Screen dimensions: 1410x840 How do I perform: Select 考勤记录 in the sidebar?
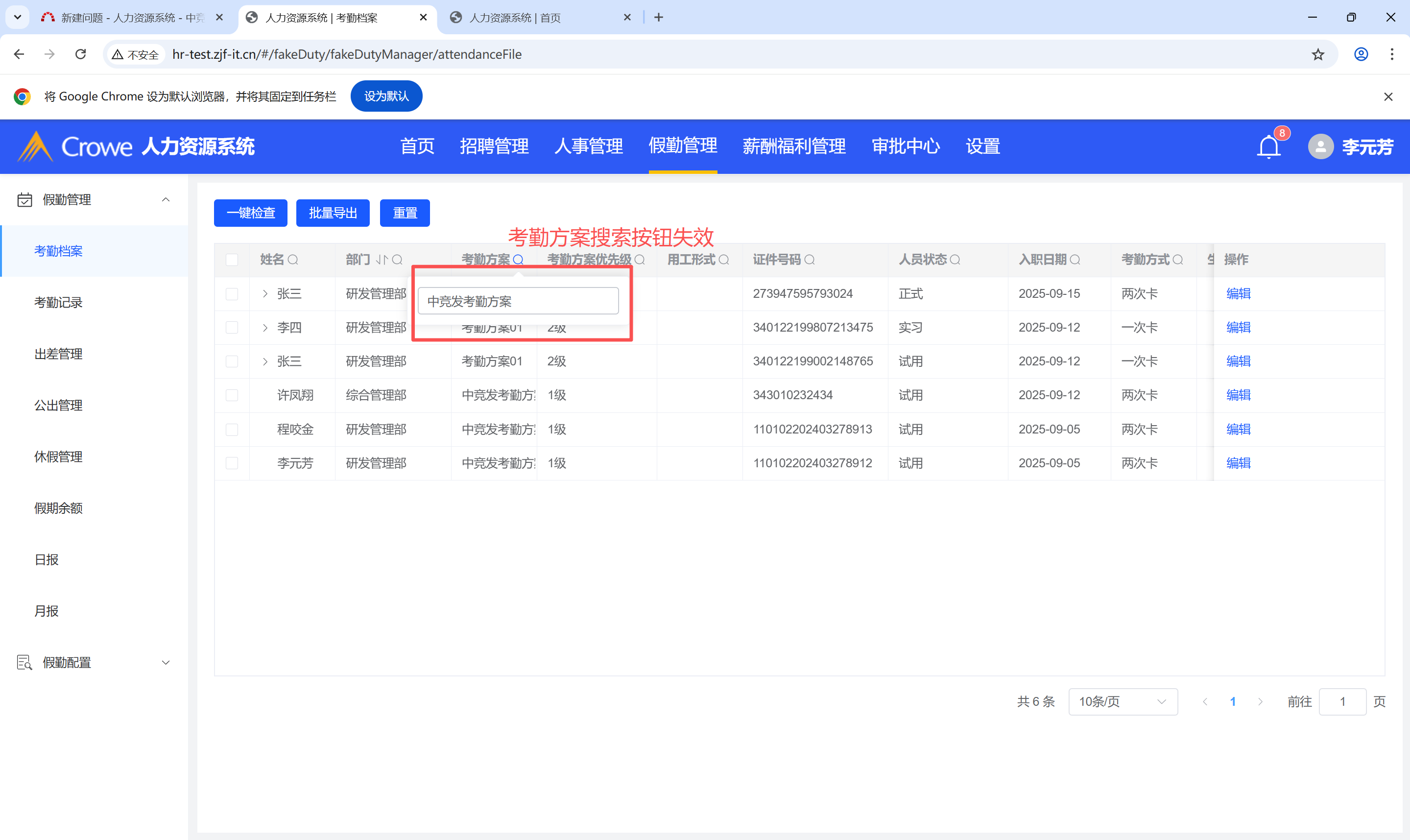[x=58, y=302]
